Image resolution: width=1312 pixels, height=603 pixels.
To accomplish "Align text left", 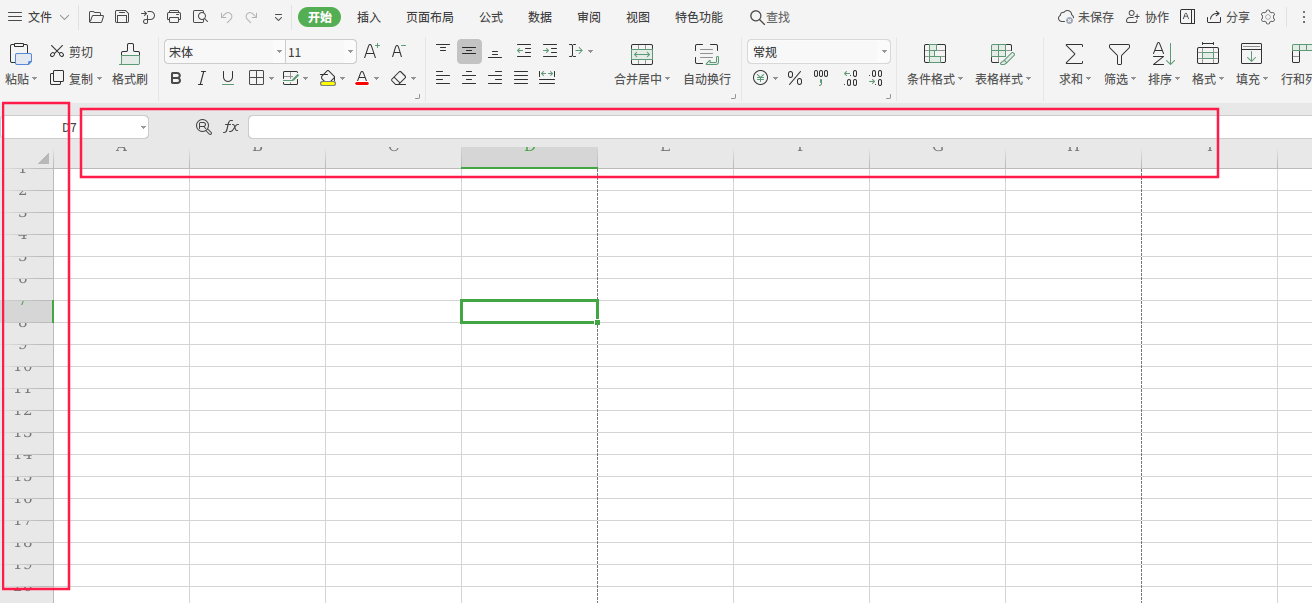I will (x=443, y=78).
